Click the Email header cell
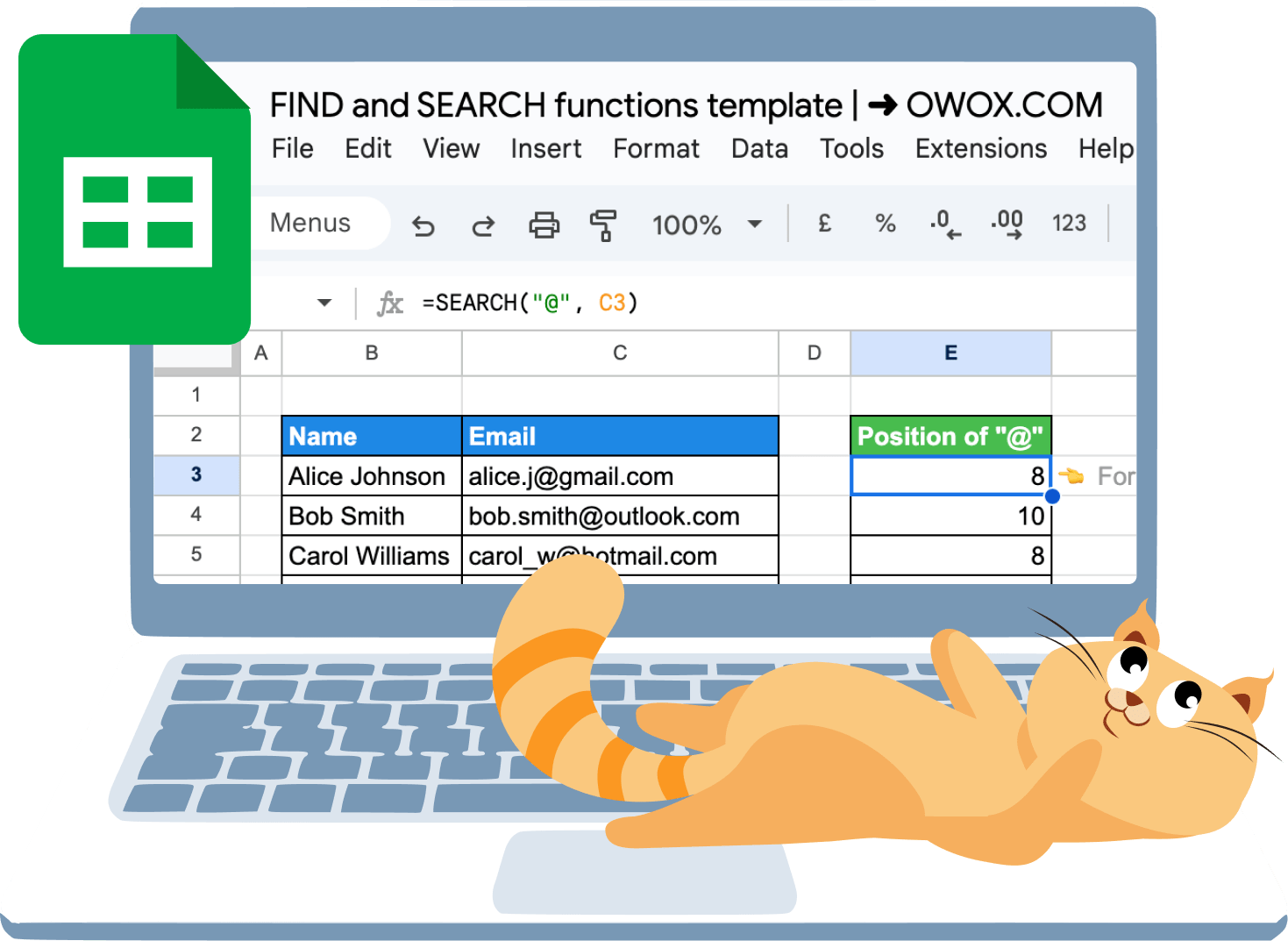The height and width of the screenshot is (941, 1288). (620, 436)
